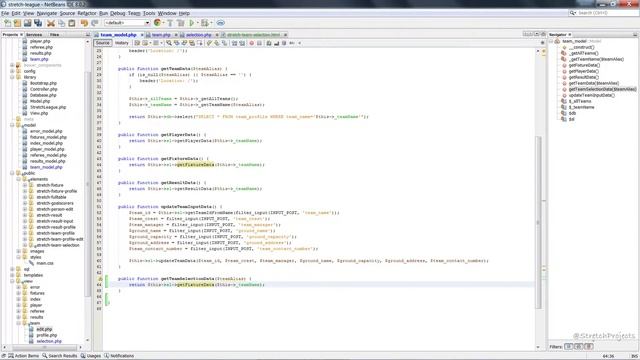Click the New File toolbar icon
640x360 pixels.
(7, 23)
